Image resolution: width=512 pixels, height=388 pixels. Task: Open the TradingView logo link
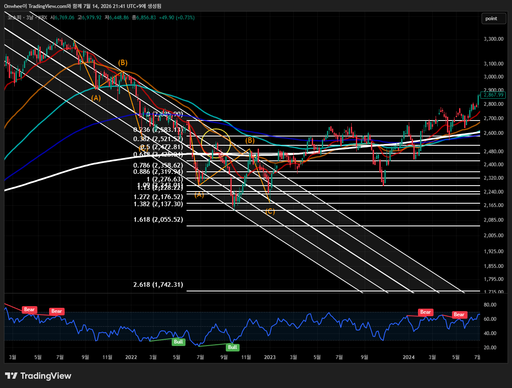[38, 376]
